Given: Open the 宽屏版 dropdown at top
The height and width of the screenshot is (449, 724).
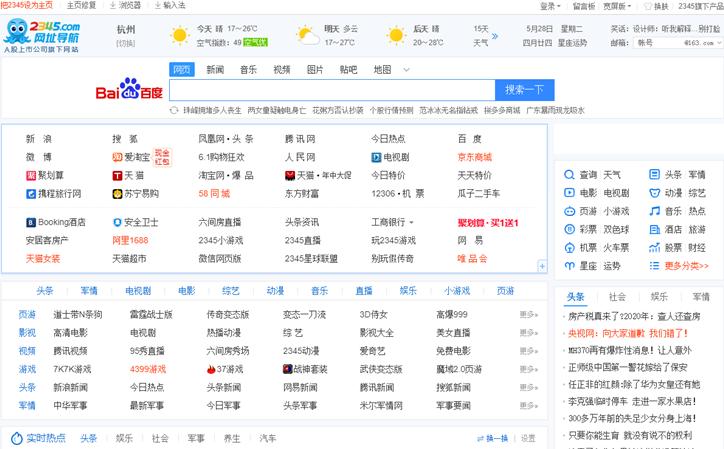Looking at the screenshot, I should (x=617, y=6).
